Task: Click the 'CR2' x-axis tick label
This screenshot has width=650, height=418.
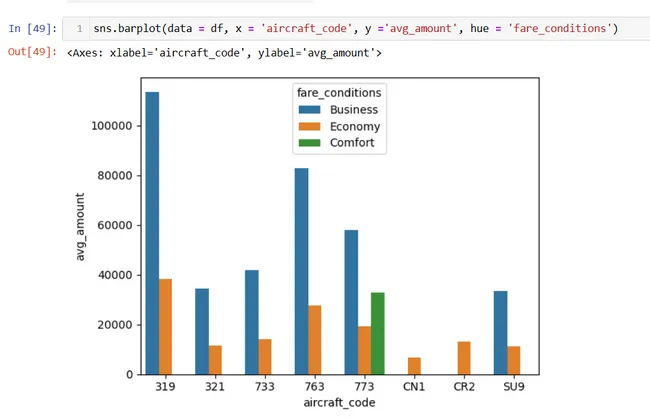Action: click(x=464, y=386)
